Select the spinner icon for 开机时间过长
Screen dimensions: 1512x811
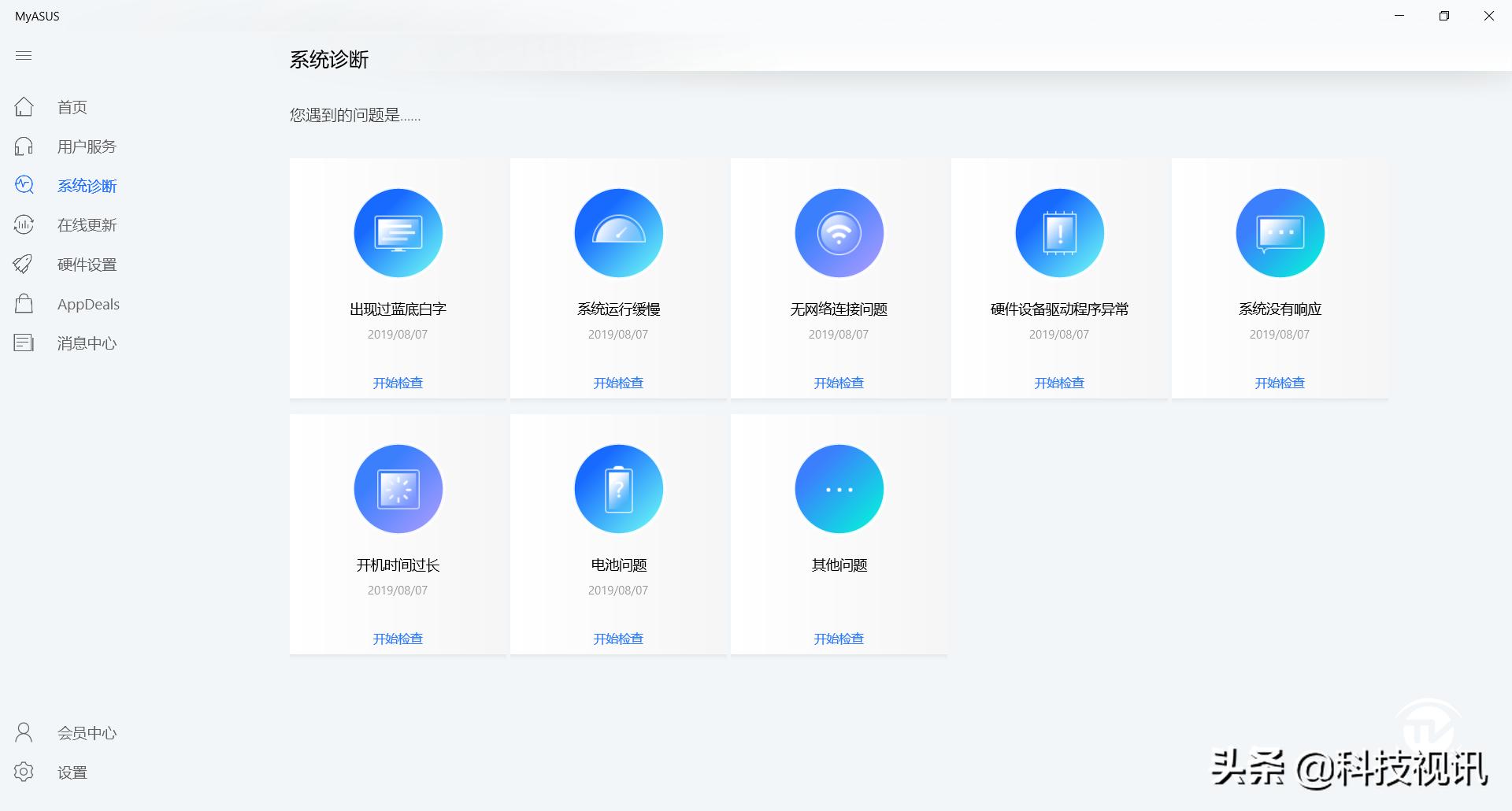[398, 488]
